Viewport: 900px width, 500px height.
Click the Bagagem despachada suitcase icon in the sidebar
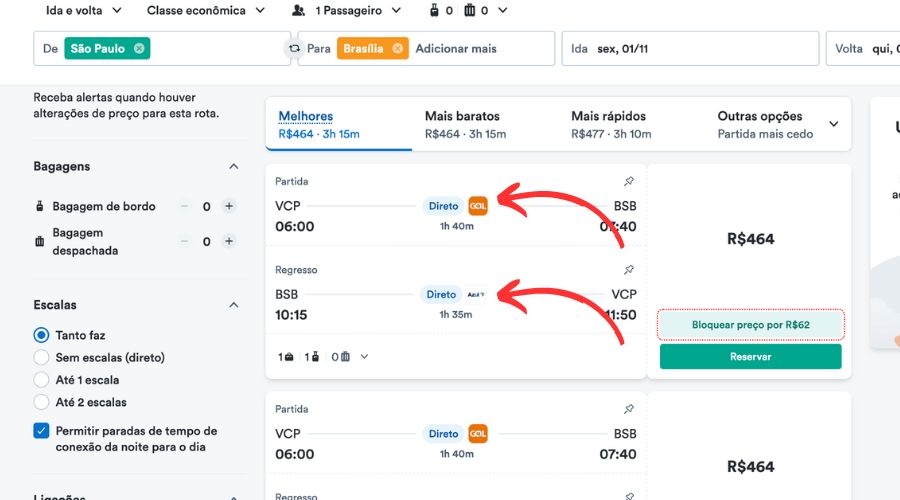tap(40, 242)
